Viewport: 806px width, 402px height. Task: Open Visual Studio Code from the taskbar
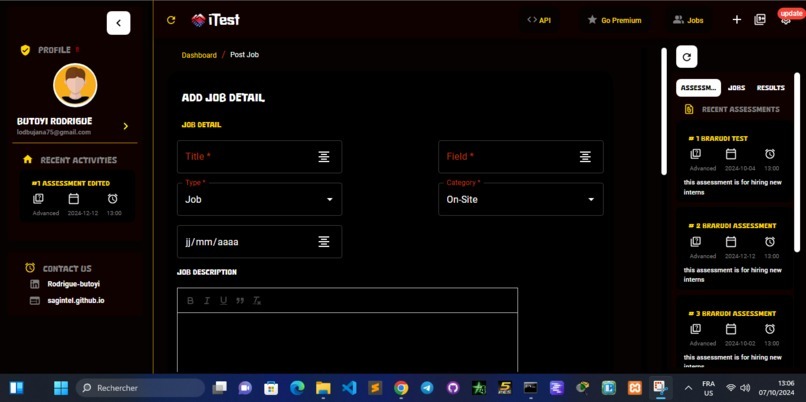click(x=349, y=388)
